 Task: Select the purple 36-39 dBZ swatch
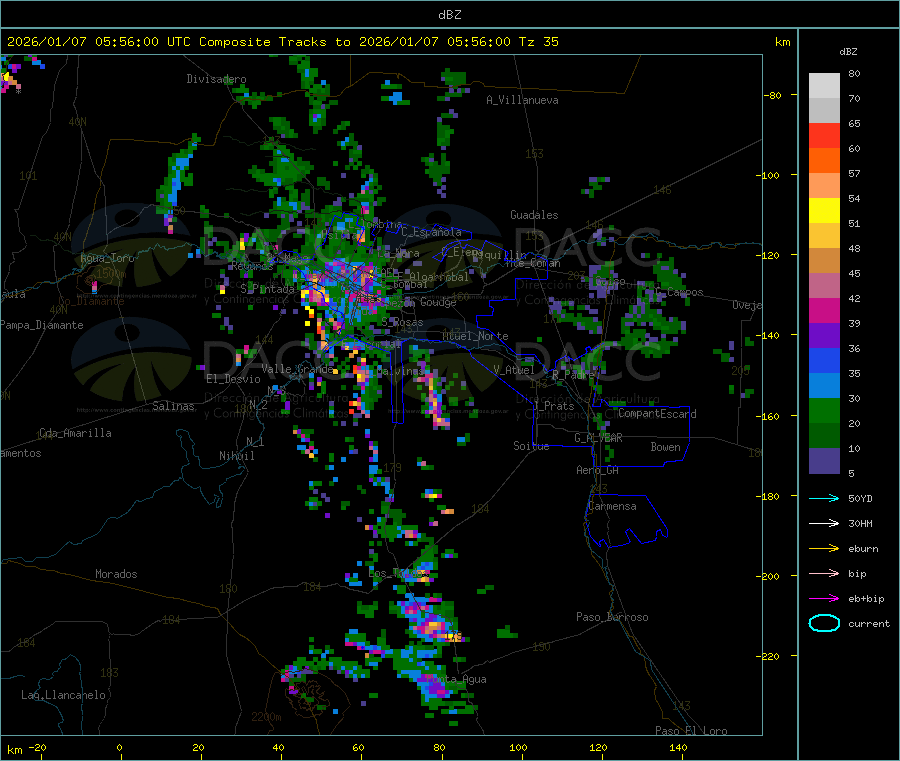(x=824, y=336)
